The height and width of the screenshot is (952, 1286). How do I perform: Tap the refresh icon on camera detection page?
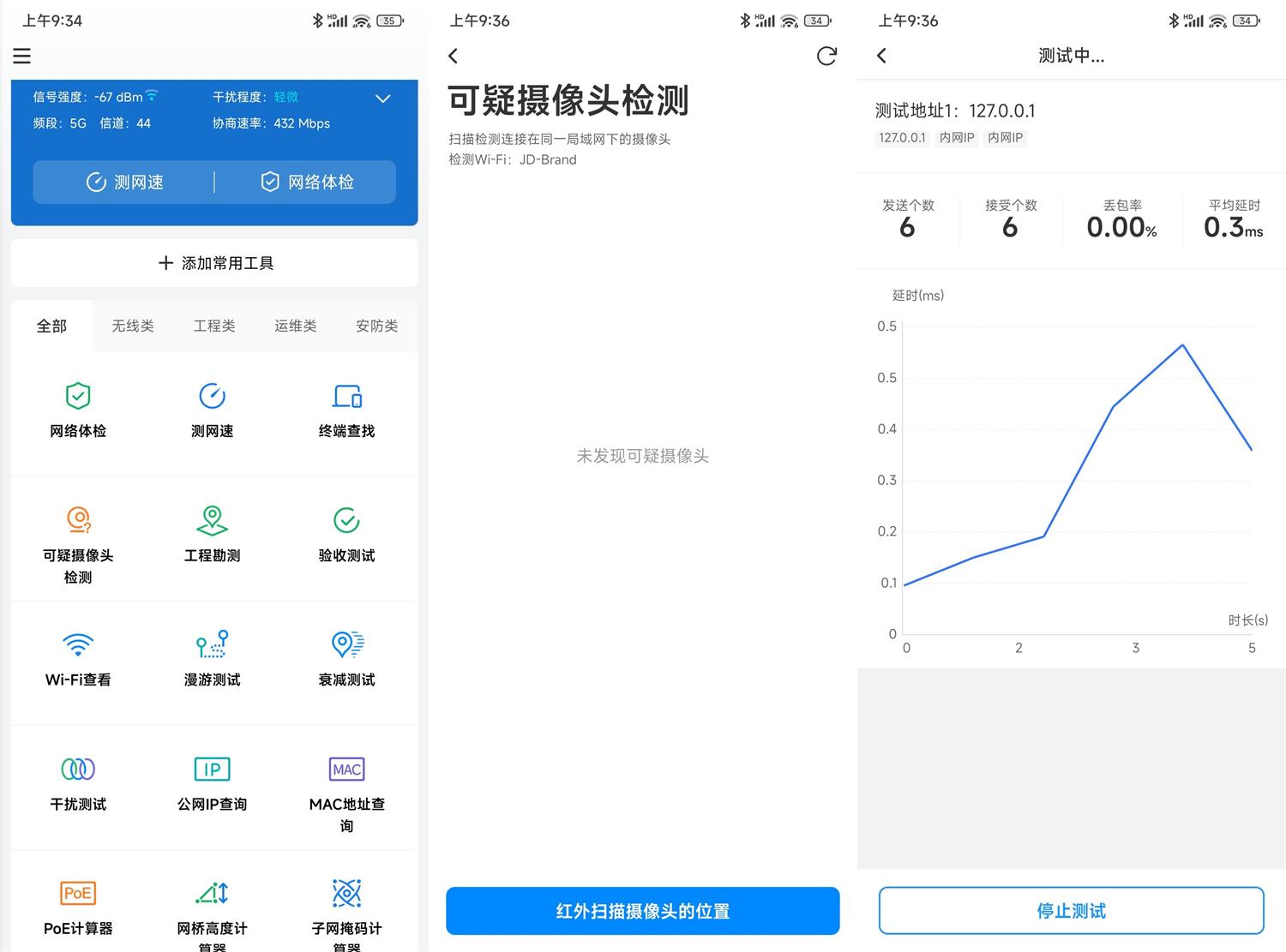click(826, 56)
